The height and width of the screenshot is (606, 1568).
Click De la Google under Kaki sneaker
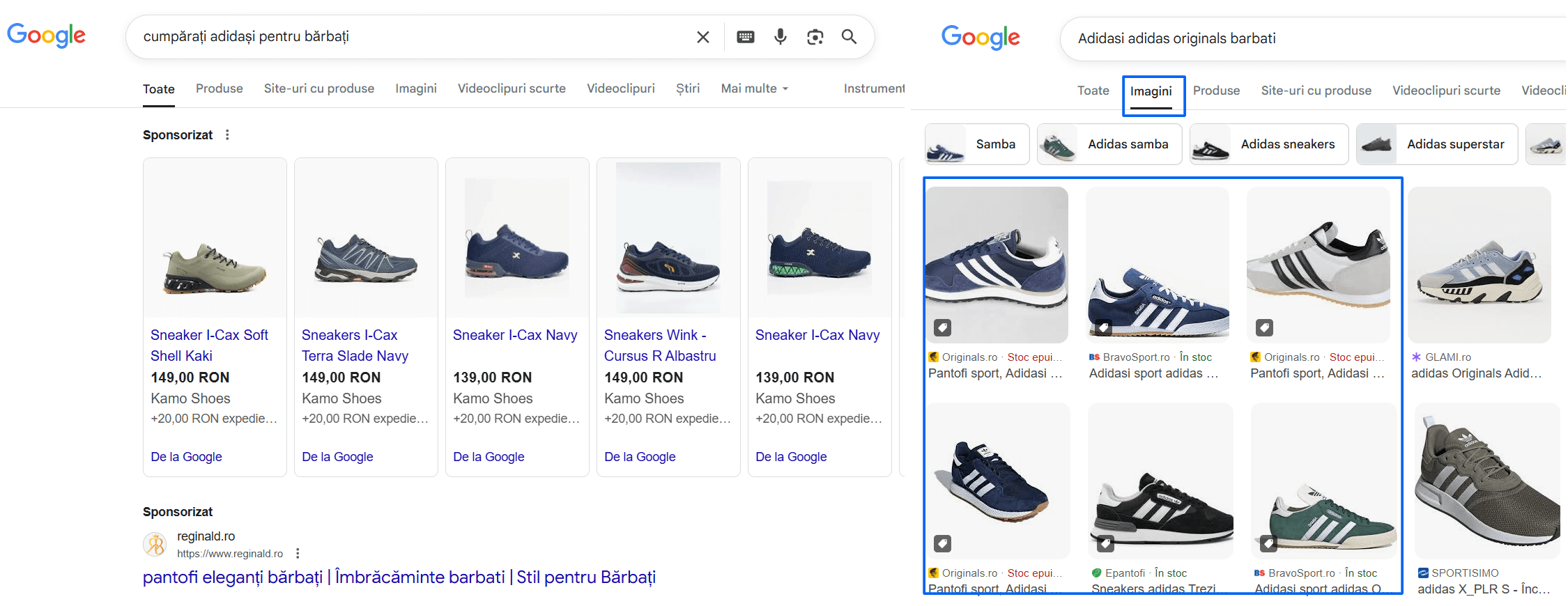point(186,457)
